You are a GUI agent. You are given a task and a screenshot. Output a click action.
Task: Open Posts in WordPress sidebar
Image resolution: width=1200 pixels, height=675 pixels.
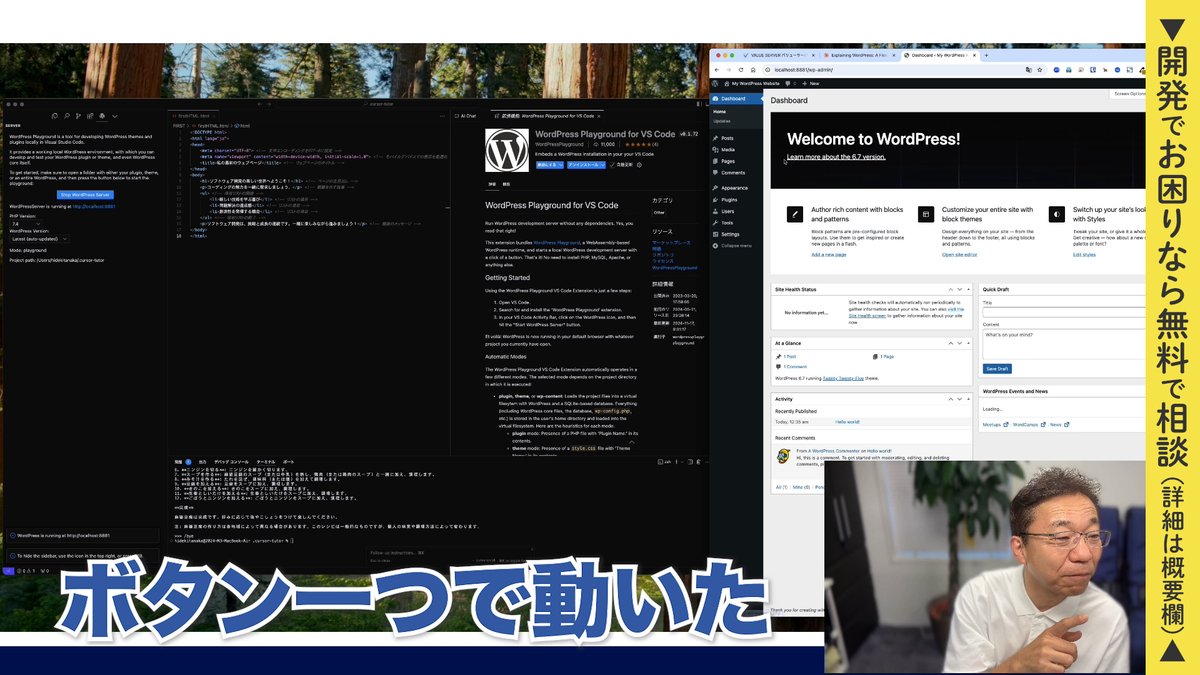[727, 138]
